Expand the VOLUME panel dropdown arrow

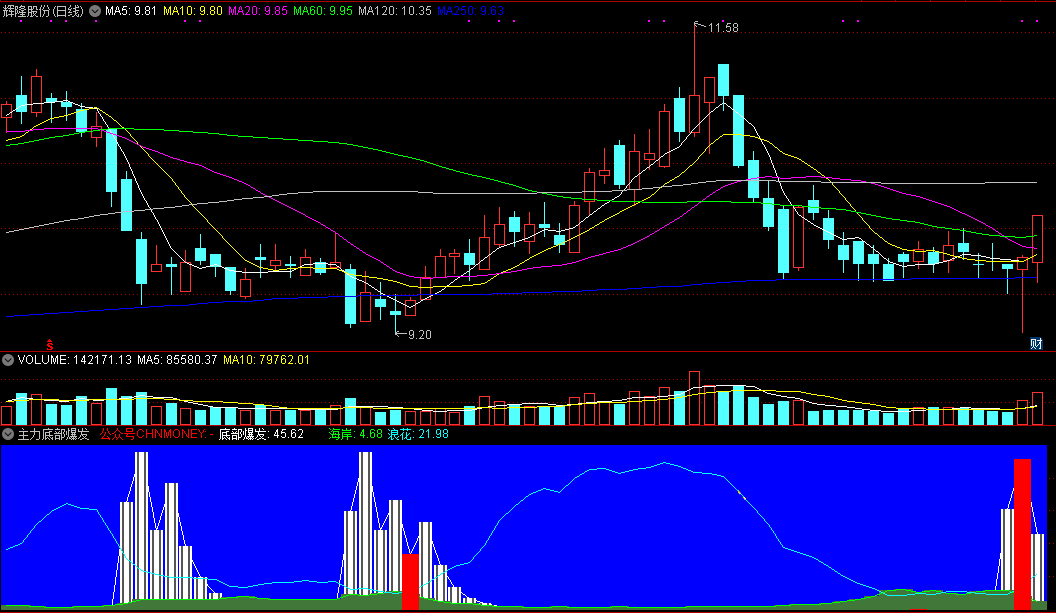click(x=8, y=360)
